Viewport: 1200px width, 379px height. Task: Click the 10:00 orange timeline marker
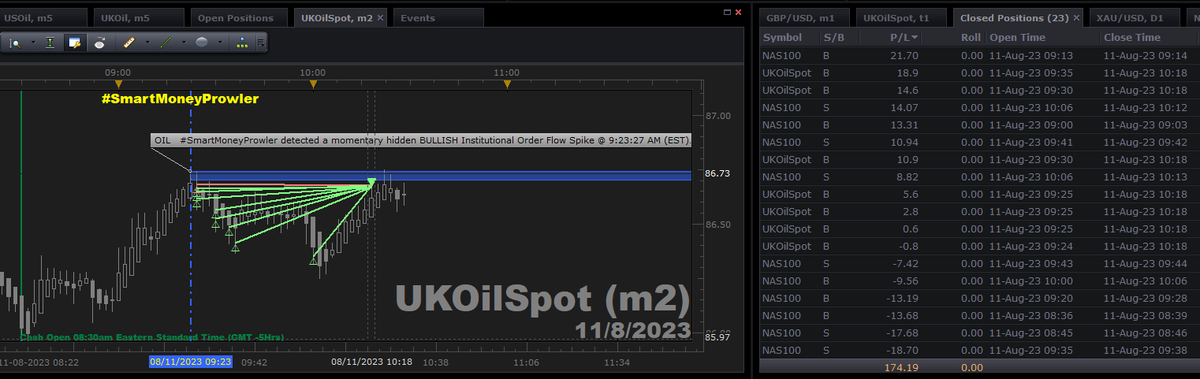coord(314,84)
